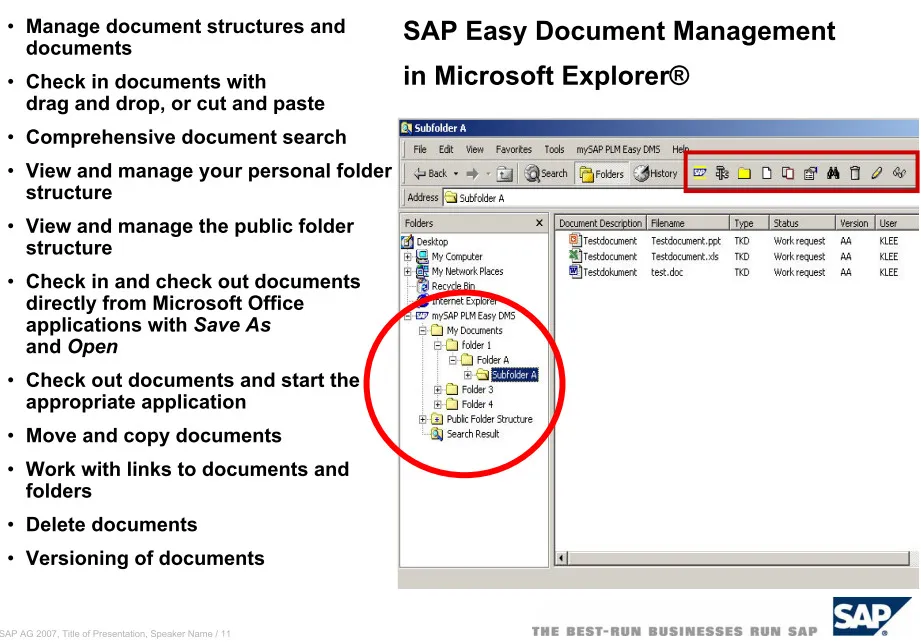Open the Favorites menu
The image size is (921, 644).
click(514, 149)
